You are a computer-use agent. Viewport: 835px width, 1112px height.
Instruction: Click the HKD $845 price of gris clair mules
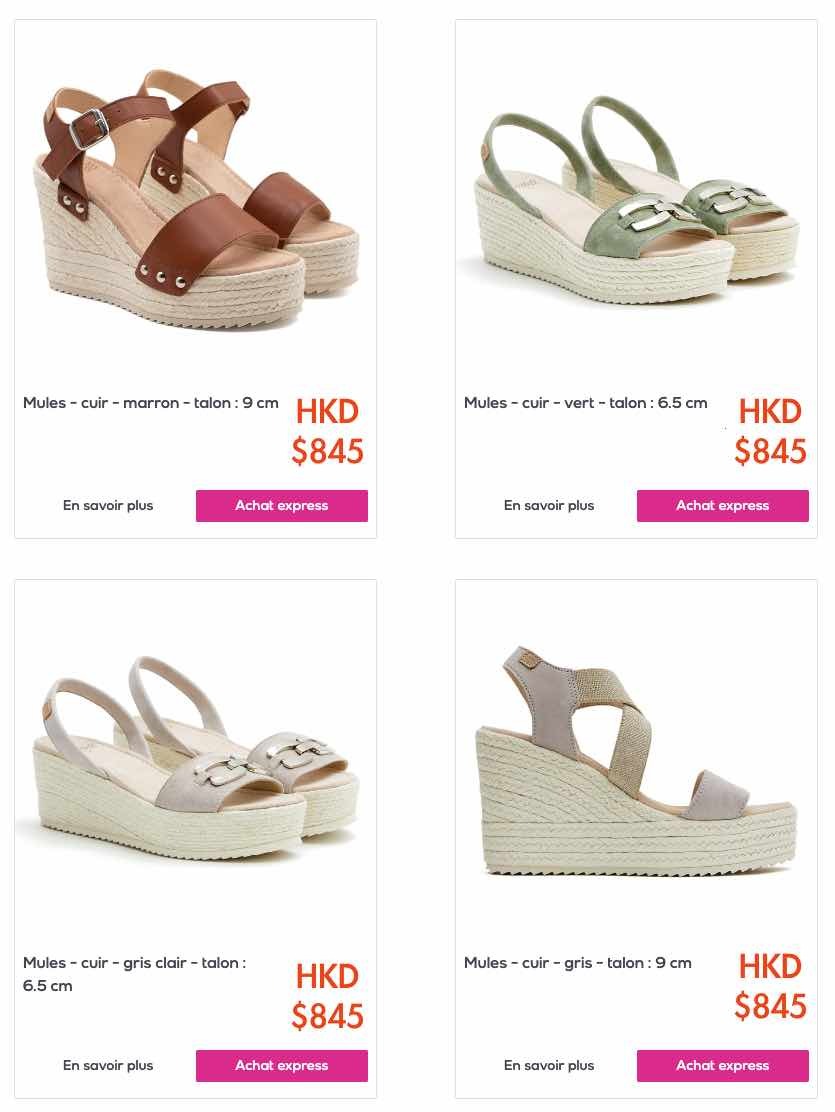[x=328, y=996]
